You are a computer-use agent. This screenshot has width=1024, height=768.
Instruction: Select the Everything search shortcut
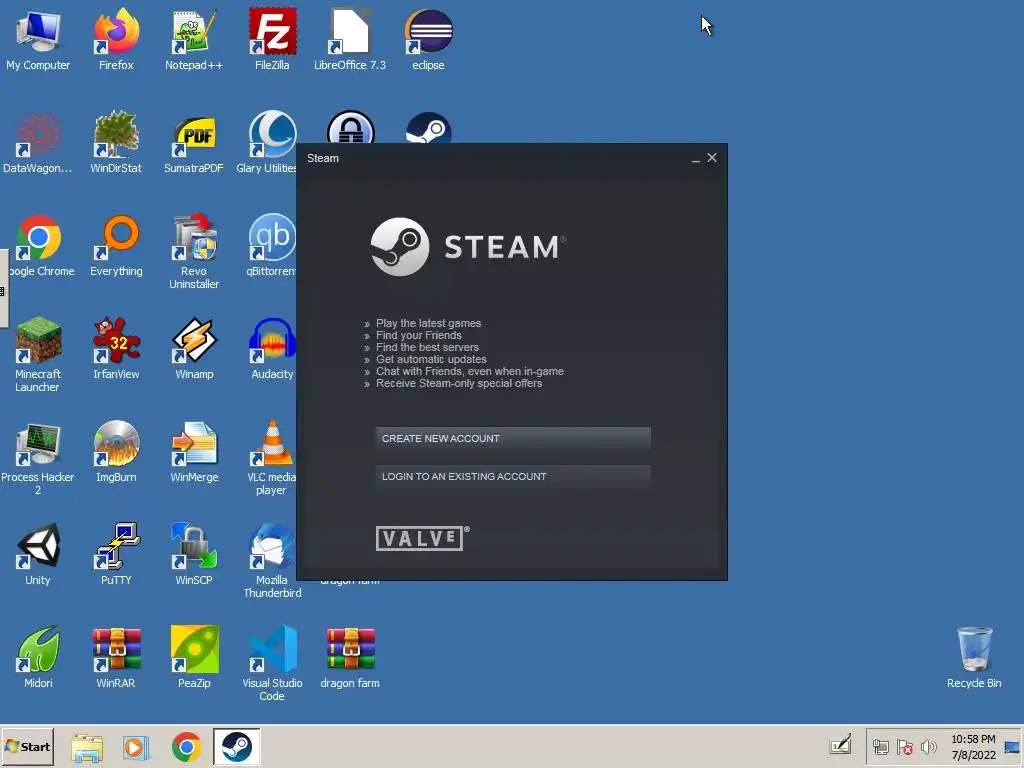click(116, 246)
